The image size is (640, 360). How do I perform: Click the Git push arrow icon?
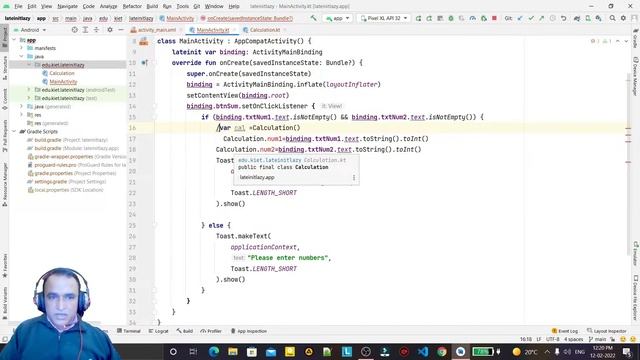pos(541,18)
